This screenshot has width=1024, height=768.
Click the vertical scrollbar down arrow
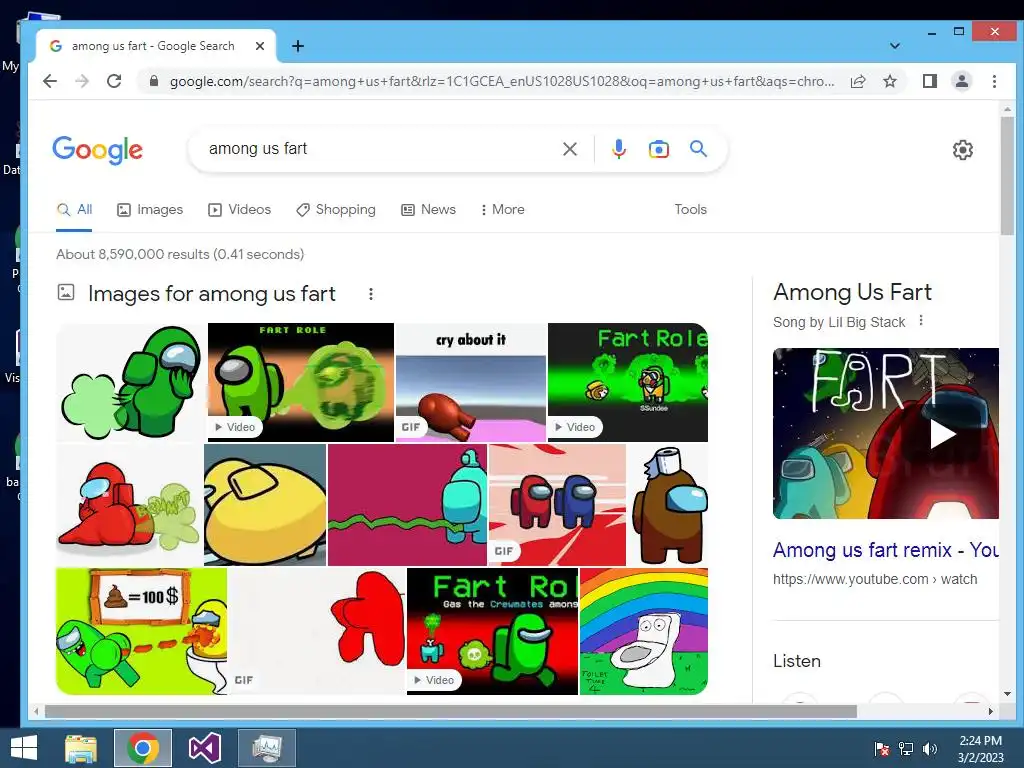point(1007,694)
